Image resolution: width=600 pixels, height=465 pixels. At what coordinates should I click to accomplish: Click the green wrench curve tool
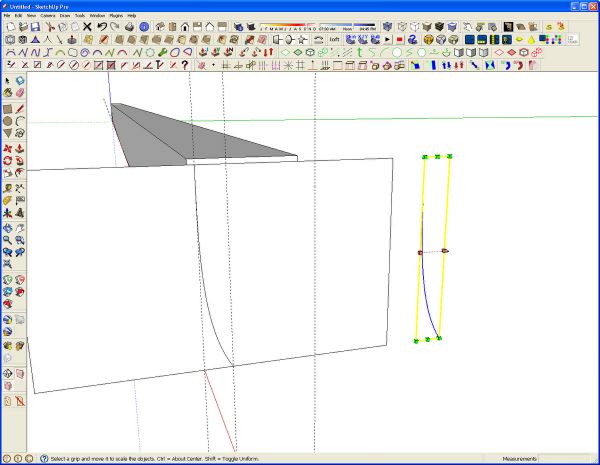tap(163, 52)
